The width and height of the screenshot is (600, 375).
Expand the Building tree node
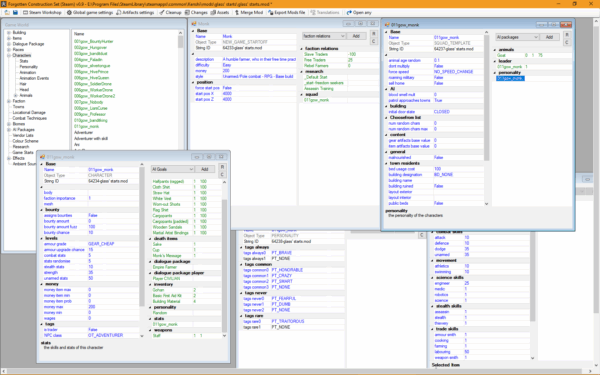point(9,33)
